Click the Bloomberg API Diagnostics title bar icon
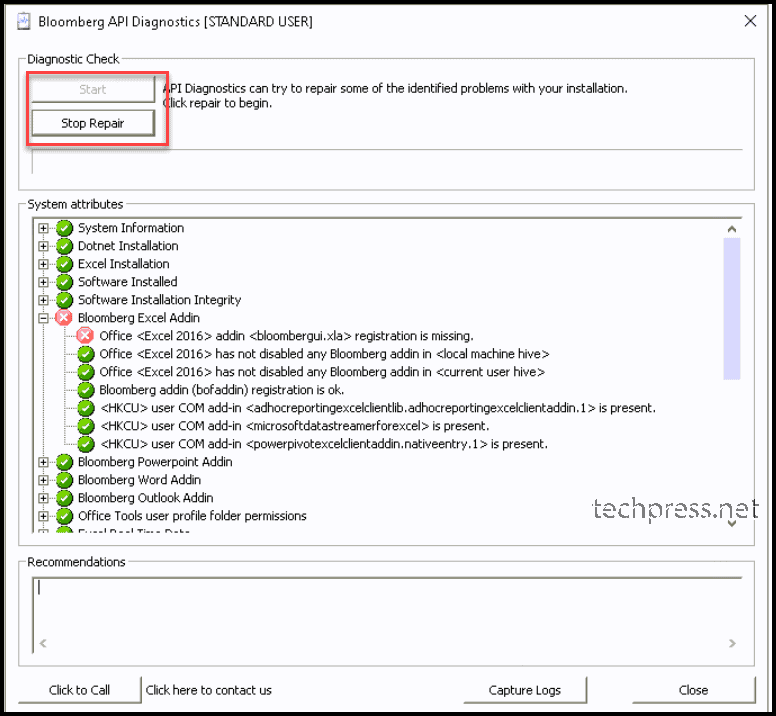This screenshot has height=716, width=776. 23,21
